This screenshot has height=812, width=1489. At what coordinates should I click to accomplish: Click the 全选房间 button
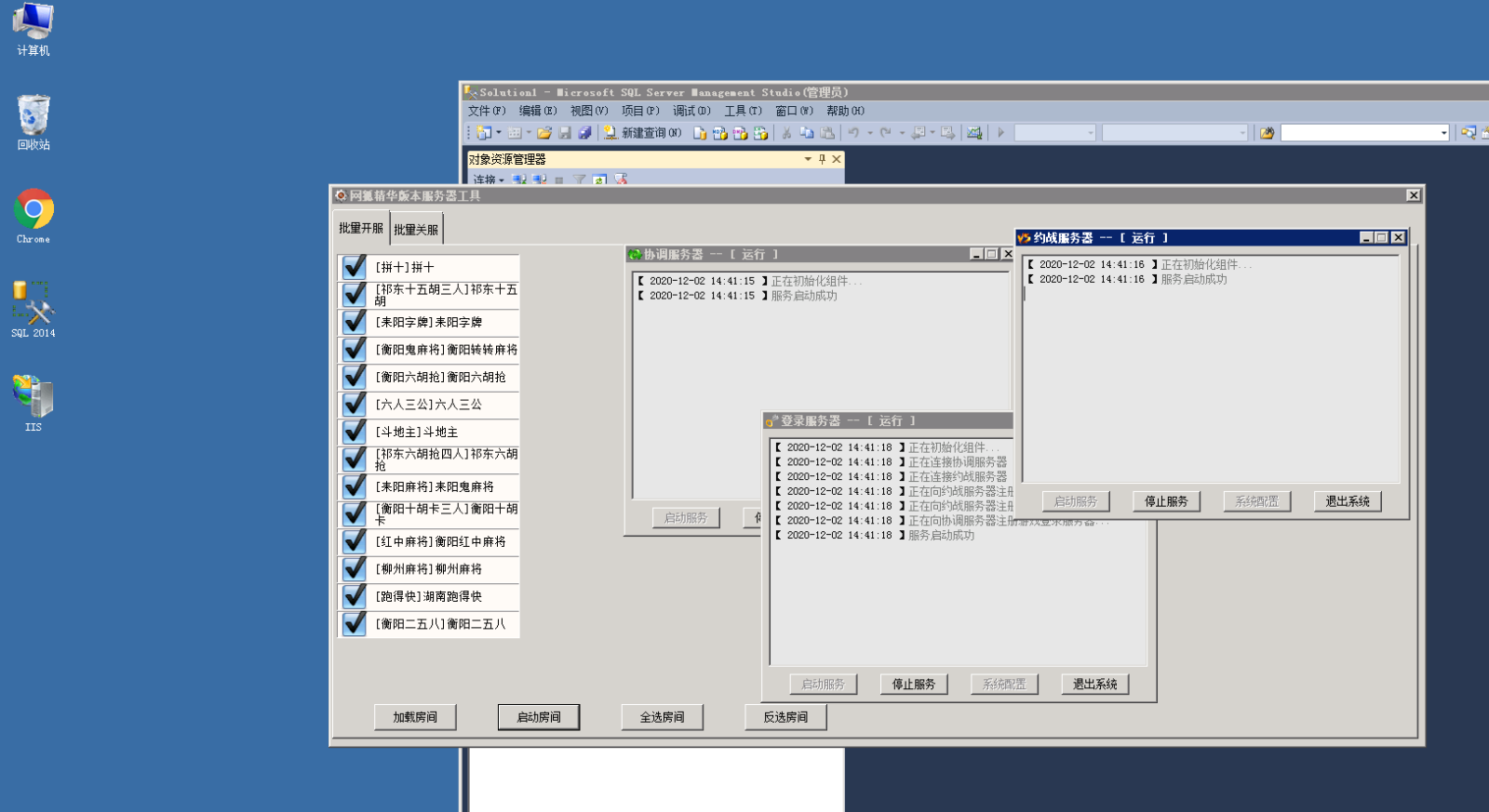tap(662, 717)
